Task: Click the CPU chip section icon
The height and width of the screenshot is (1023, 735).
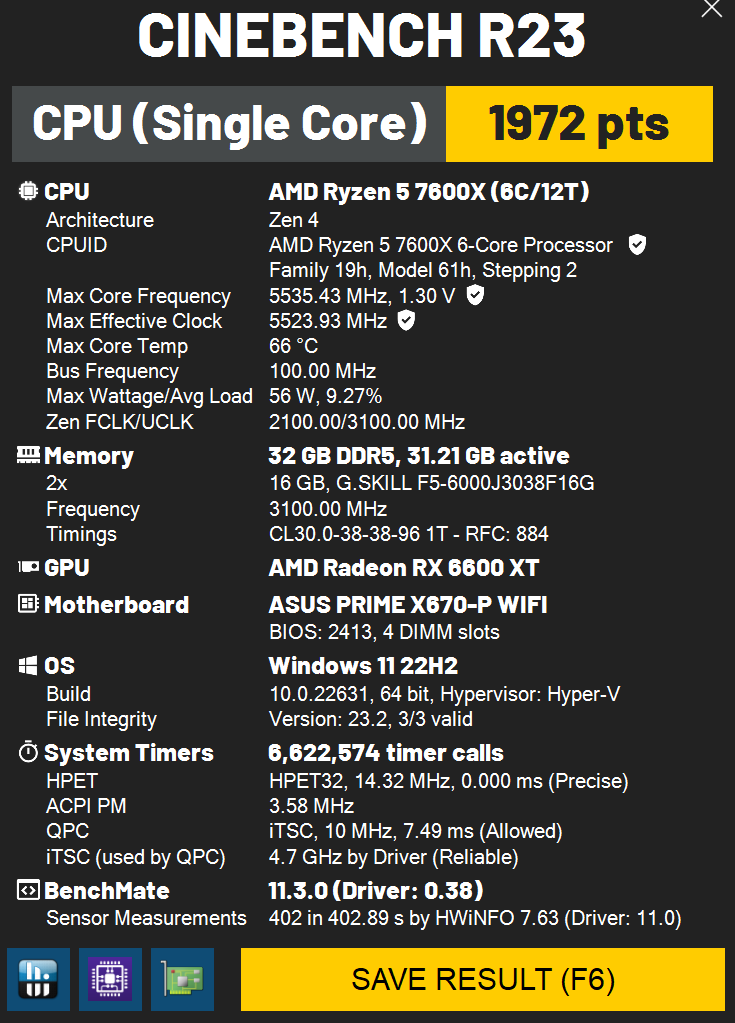Action: [x=28, y=191]
